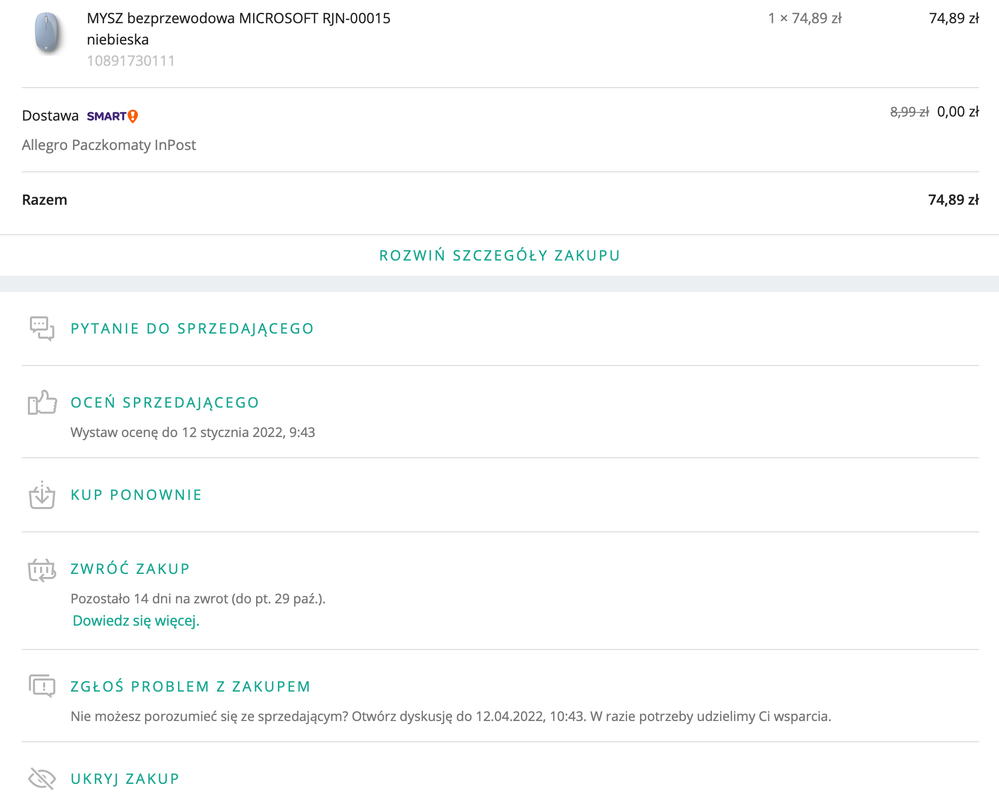Click the crossed-out eye hide purchase icon

coord(42,778)
